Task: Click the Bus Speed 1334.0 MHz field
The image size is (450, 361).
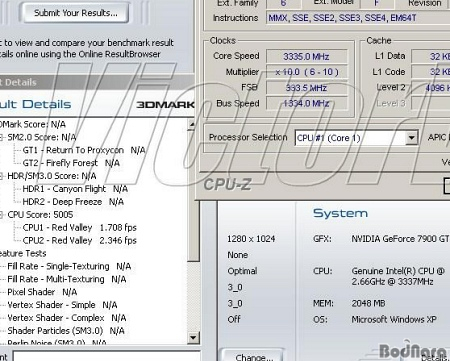Action: pyautogui.click(x=306, y=103)
